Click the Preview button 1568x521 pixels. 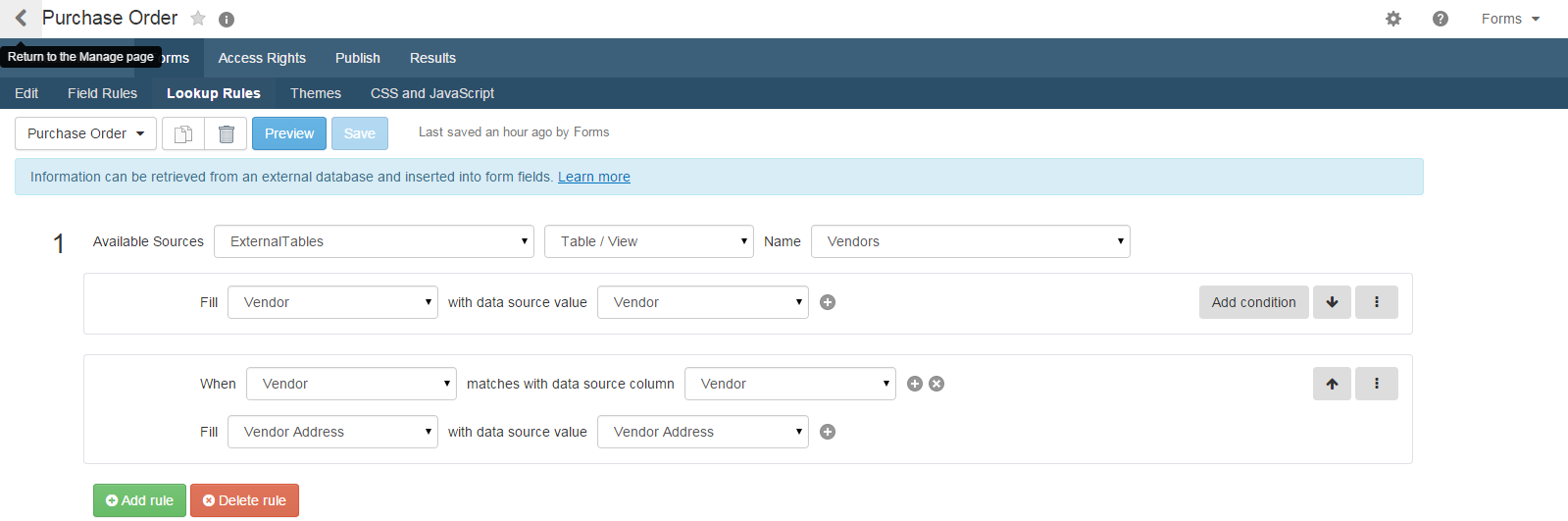pos(289,133)
